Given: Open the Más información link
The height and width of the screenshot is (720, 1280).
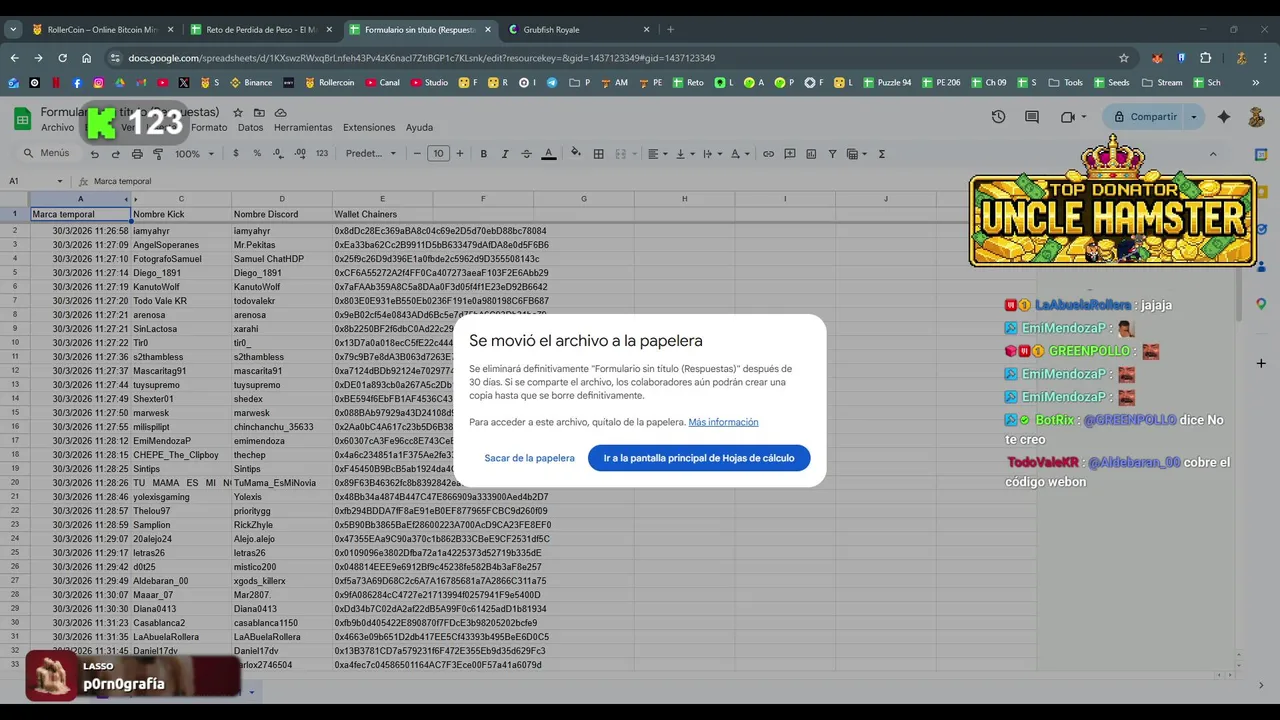Looking at the screenshot, I should [723, 422].
